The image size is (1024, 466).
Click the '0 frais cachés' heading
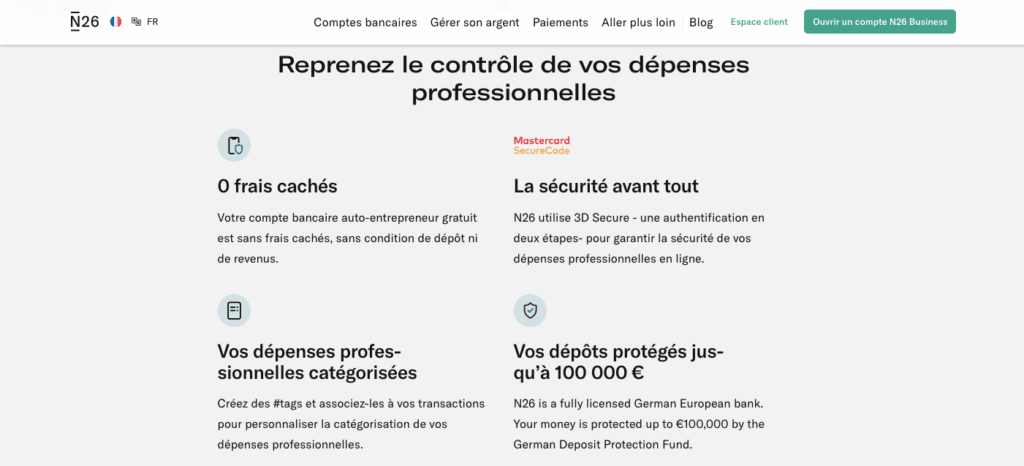point(277,186)
